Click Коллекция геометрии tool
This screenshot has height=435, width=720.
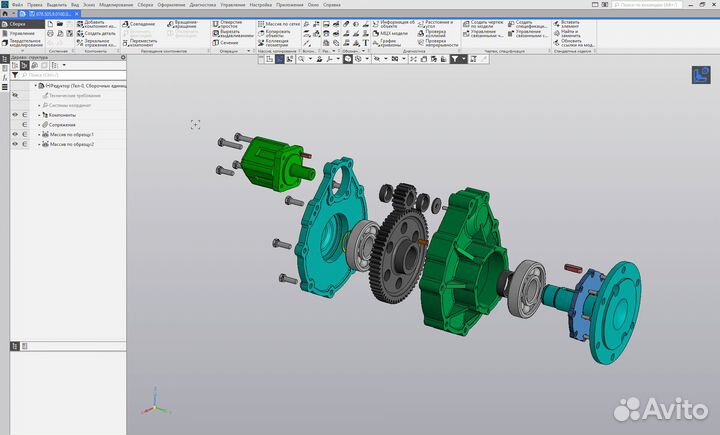click(273, 43)
